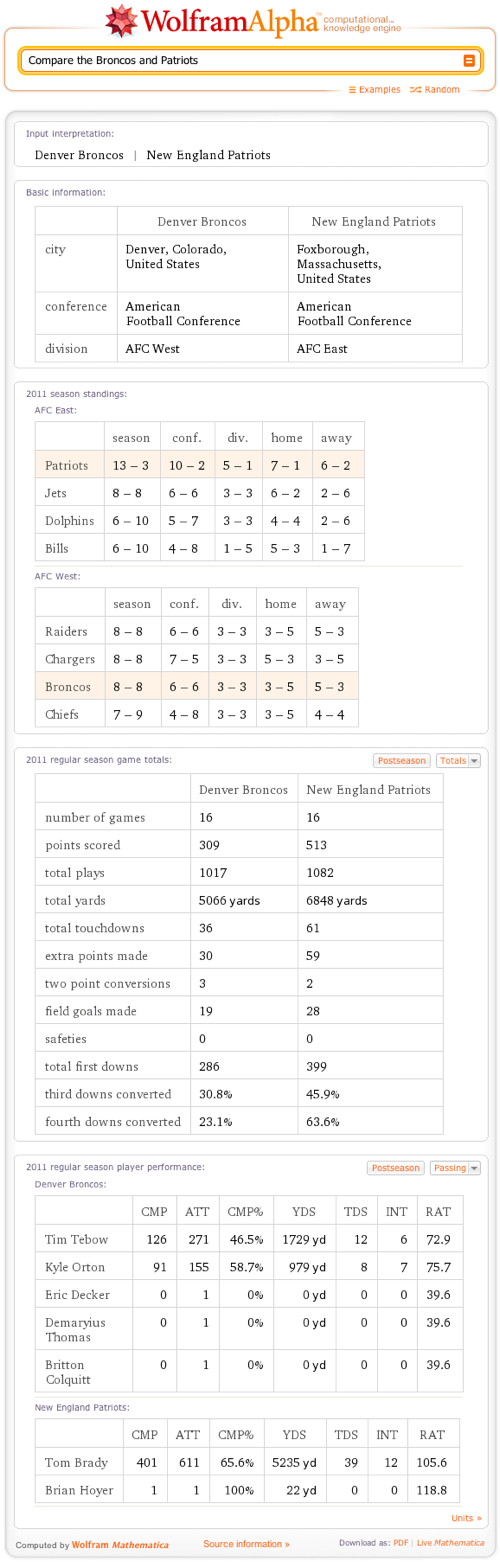Select the Broncos row in AFC West standings
The width and height of the screenshot is (500, 1562).
pyautogui.click(x=197, y=687)
